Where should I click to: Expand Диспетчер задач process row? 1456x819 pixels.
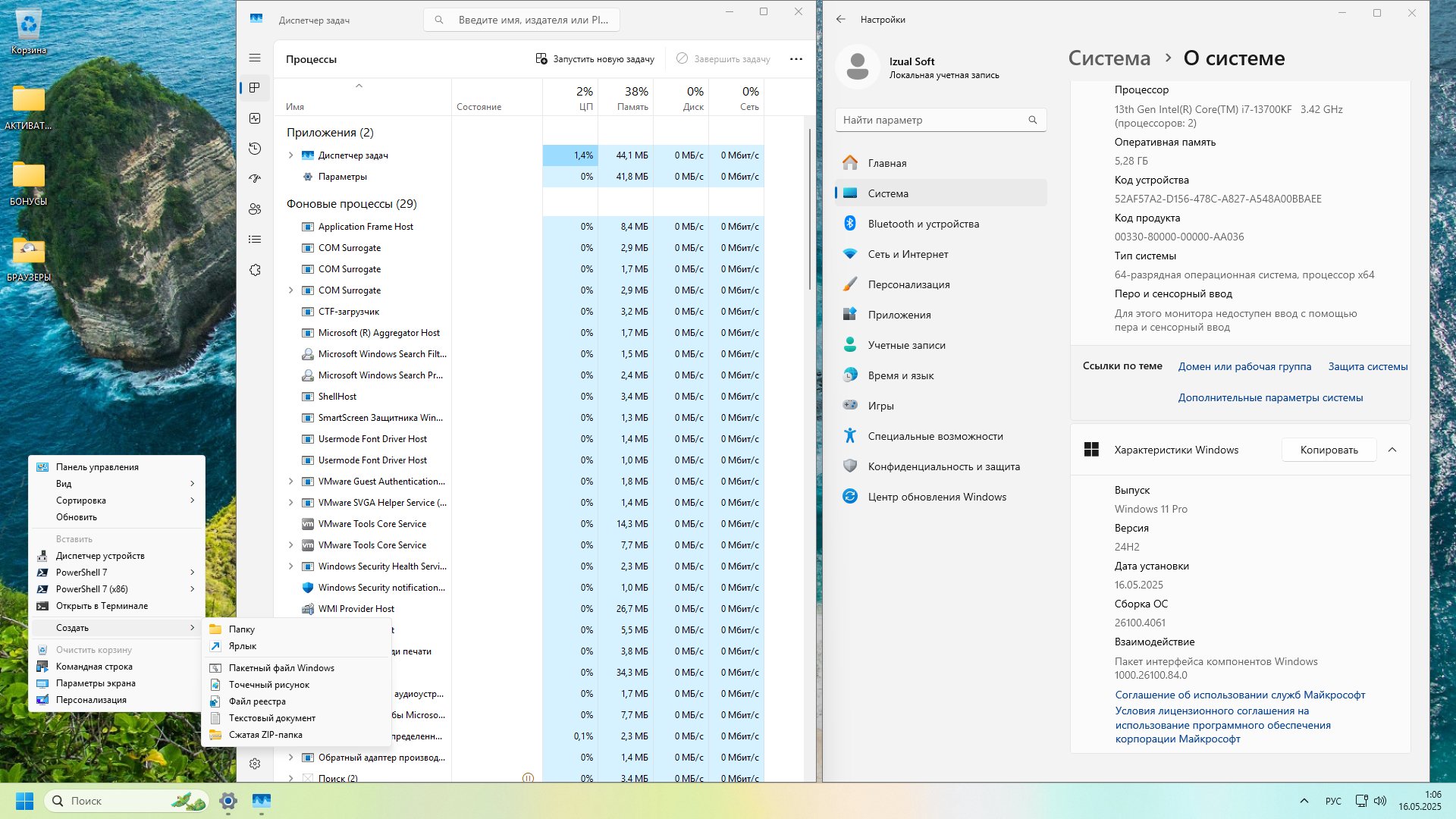pos(290,155)
